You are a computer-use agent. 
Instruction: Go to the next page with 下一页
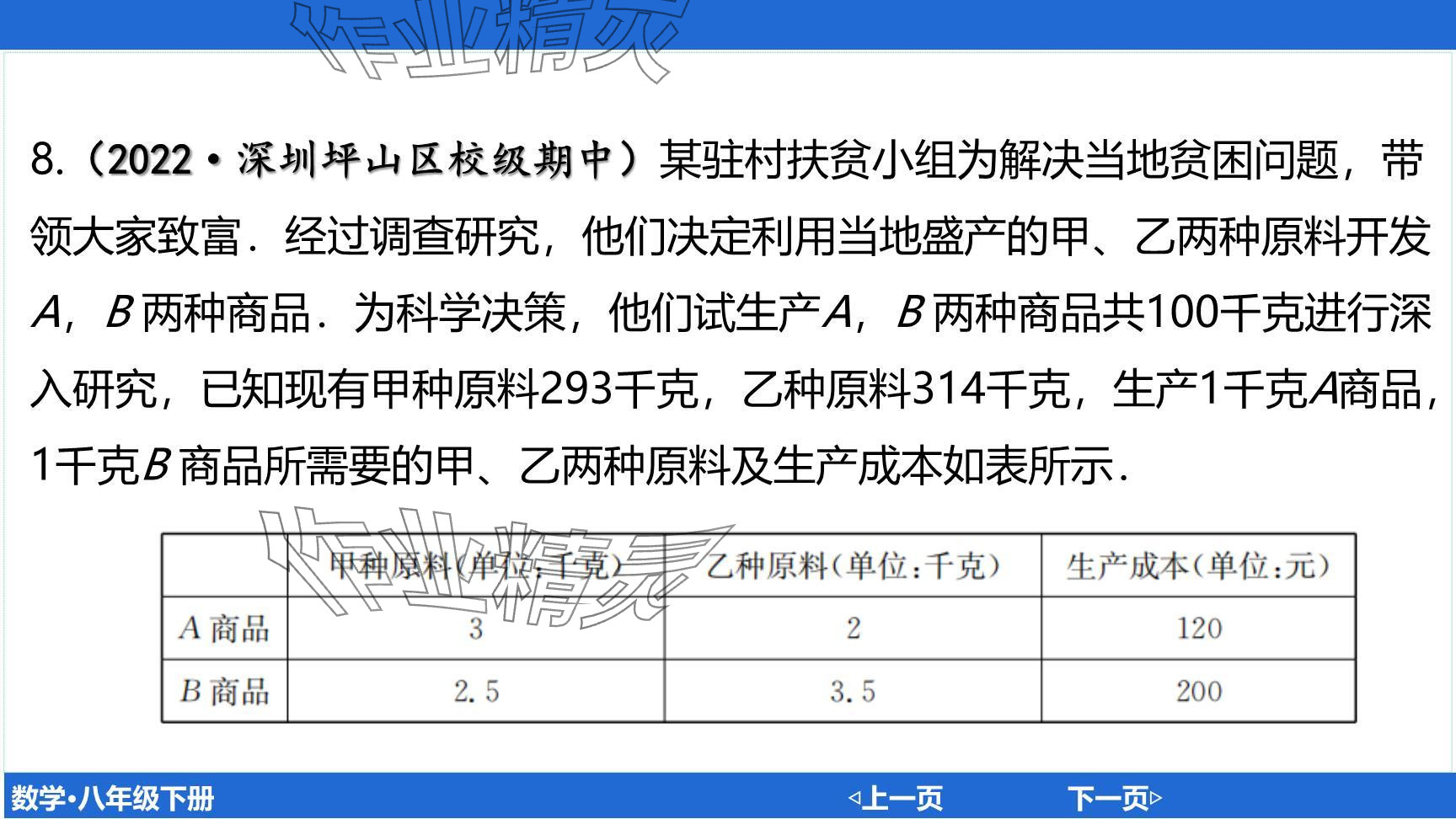click(1114, 797)
